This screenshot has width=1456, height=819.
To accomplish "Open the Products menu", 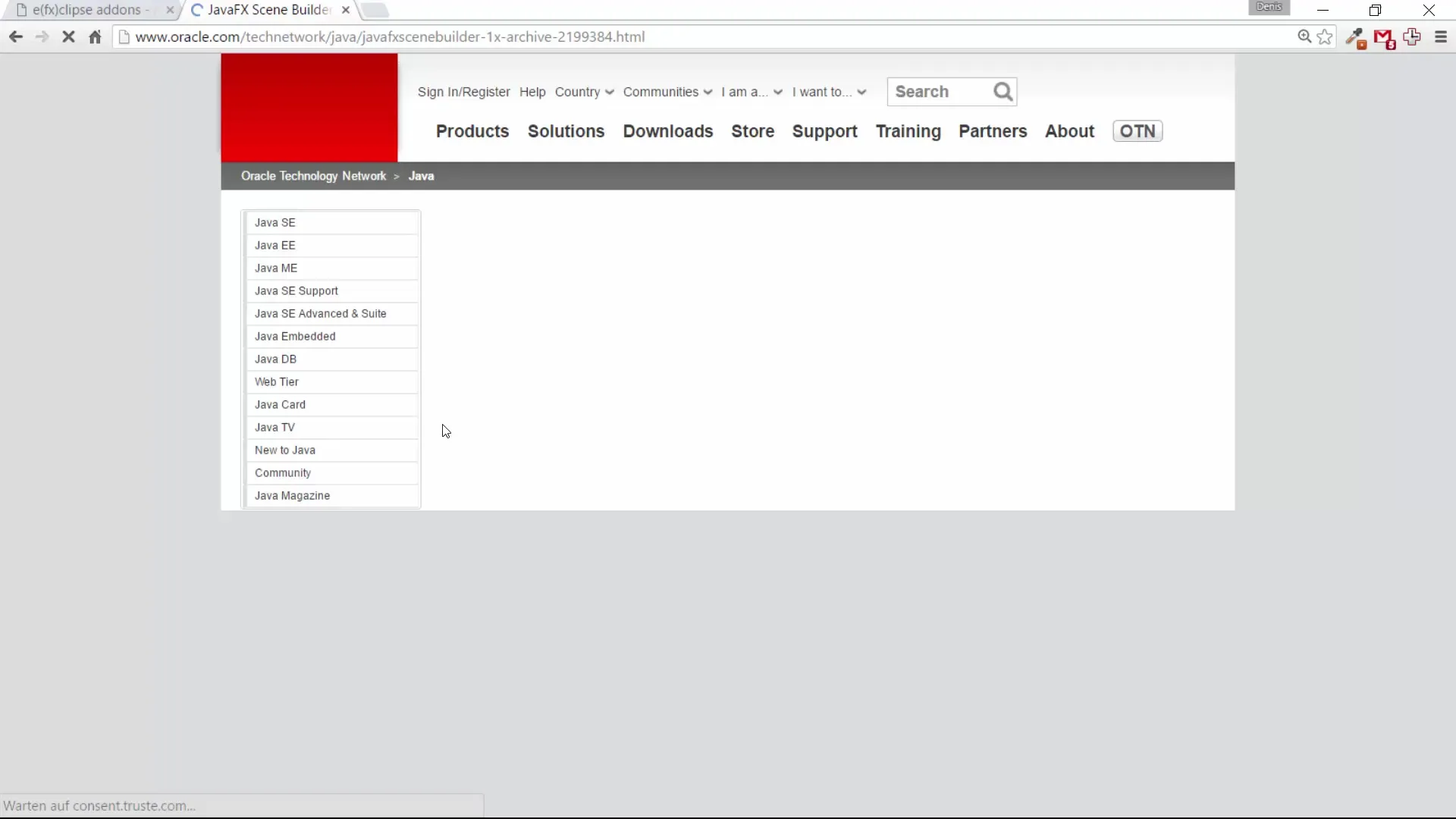I will tap(472, 131).
